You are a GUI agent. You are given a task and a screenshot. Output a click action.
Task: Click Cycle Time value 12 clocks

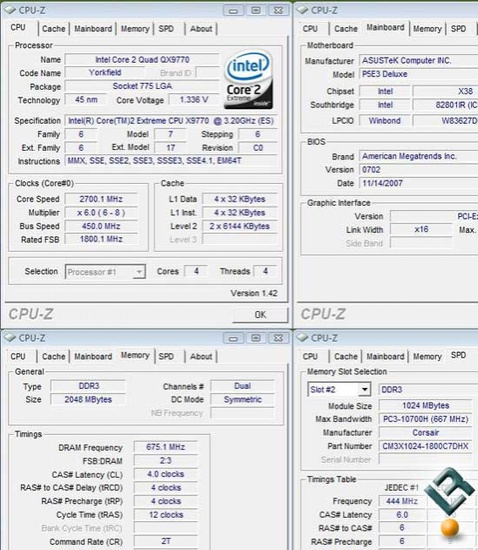166,515
